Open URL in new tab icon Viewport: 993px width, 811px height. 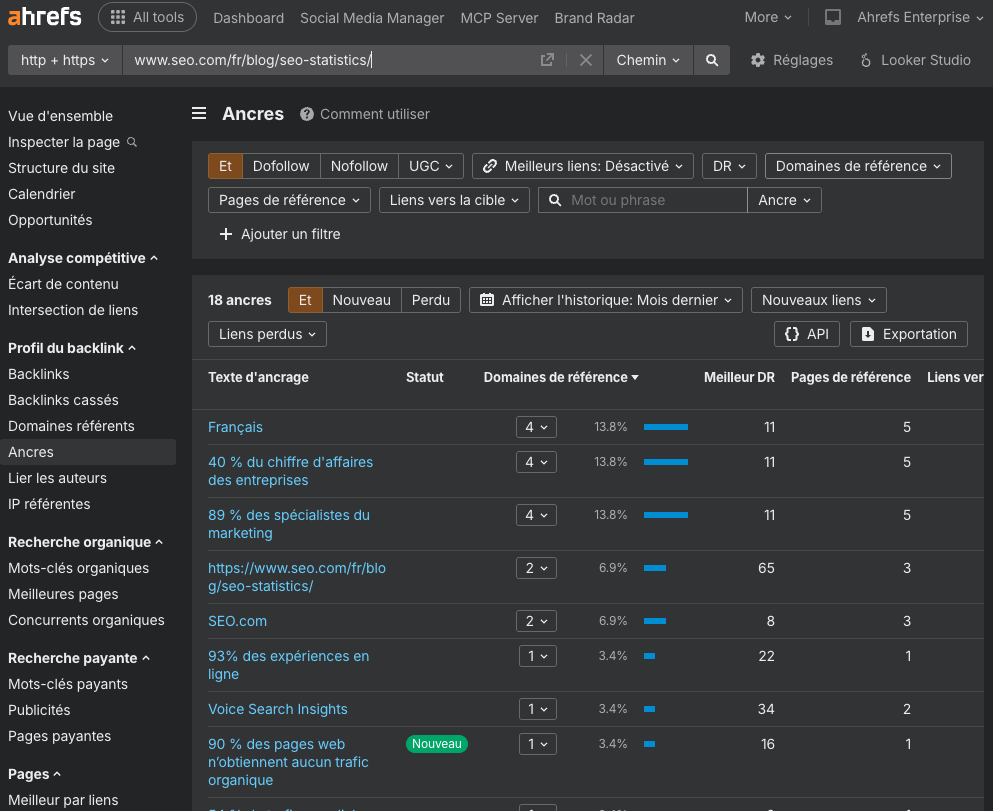[x=547, y=60]
